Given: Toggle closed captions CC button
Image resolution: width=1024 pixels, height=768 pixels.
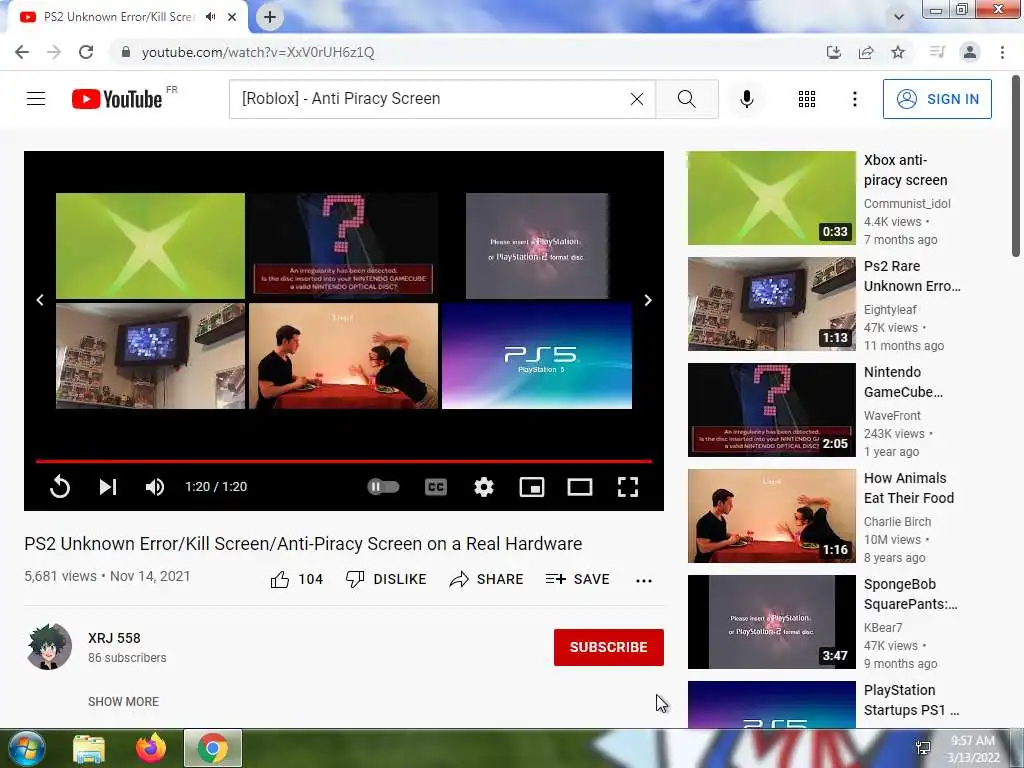Looking at the screenshot, I should 436,487.
